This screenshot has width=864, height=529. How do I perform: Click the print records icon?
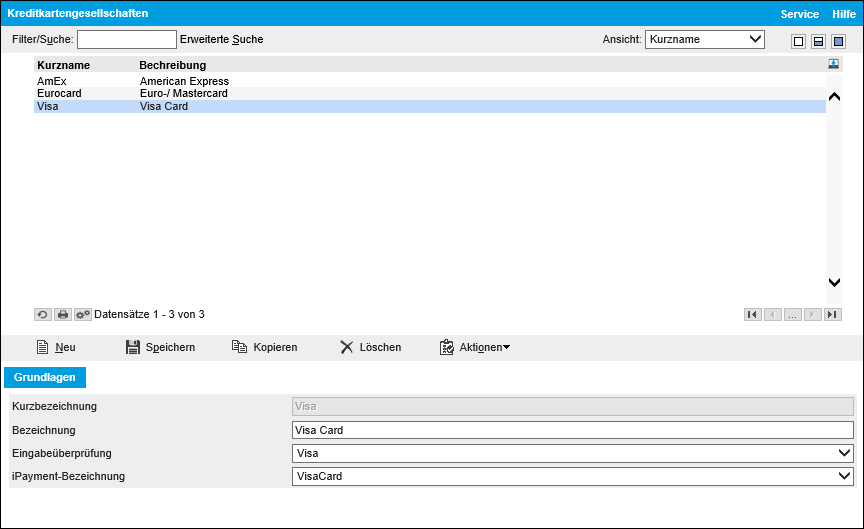click(x=62, y=314)
